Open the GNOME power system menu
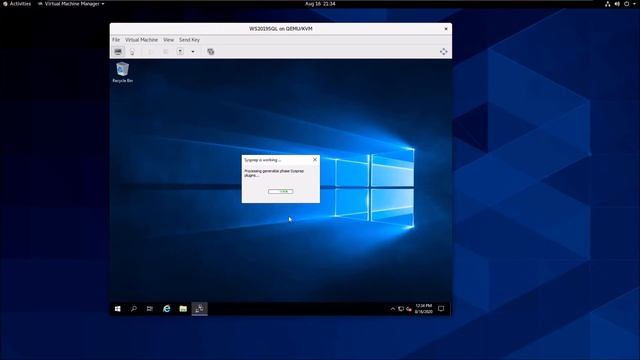 click(627, 4)
